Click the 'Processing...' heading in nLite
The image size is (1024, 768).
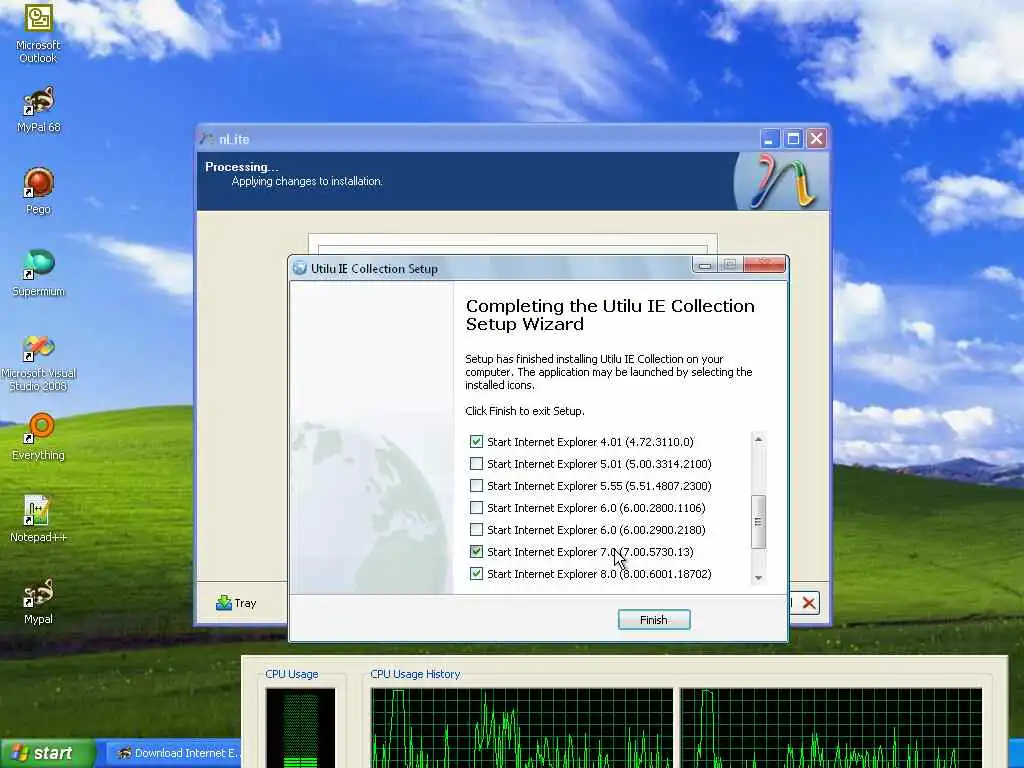[x=242, y=167]
